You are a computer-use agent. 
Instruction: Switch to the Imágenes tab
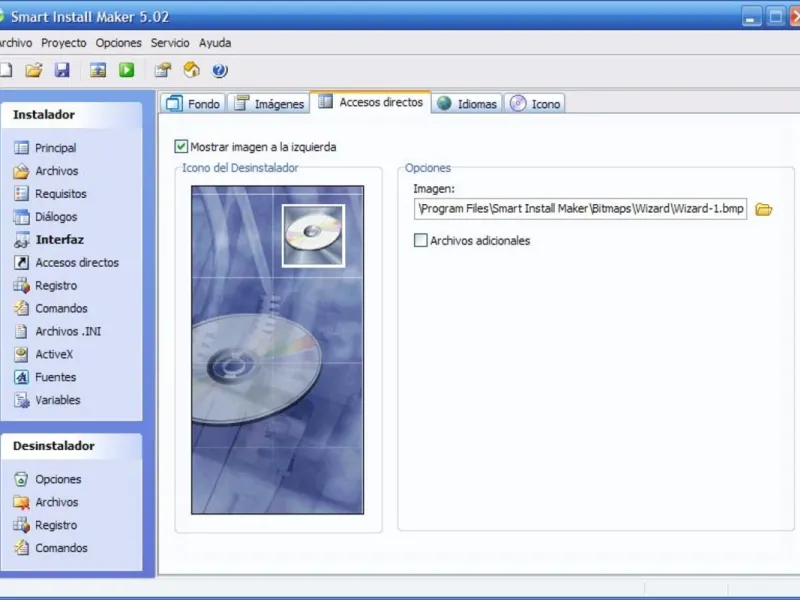(268, 104)
